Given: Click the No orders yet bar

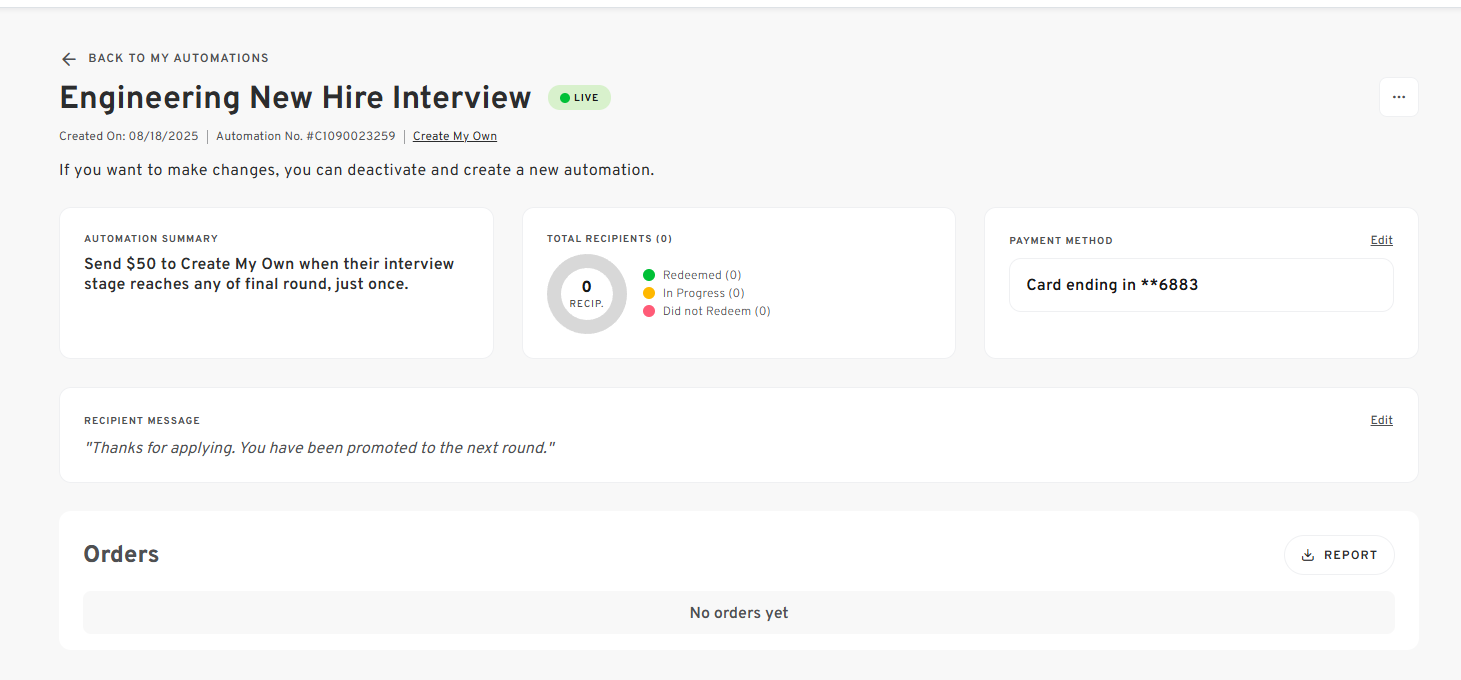Looking at the screenshot, I should tap(738, 613).
